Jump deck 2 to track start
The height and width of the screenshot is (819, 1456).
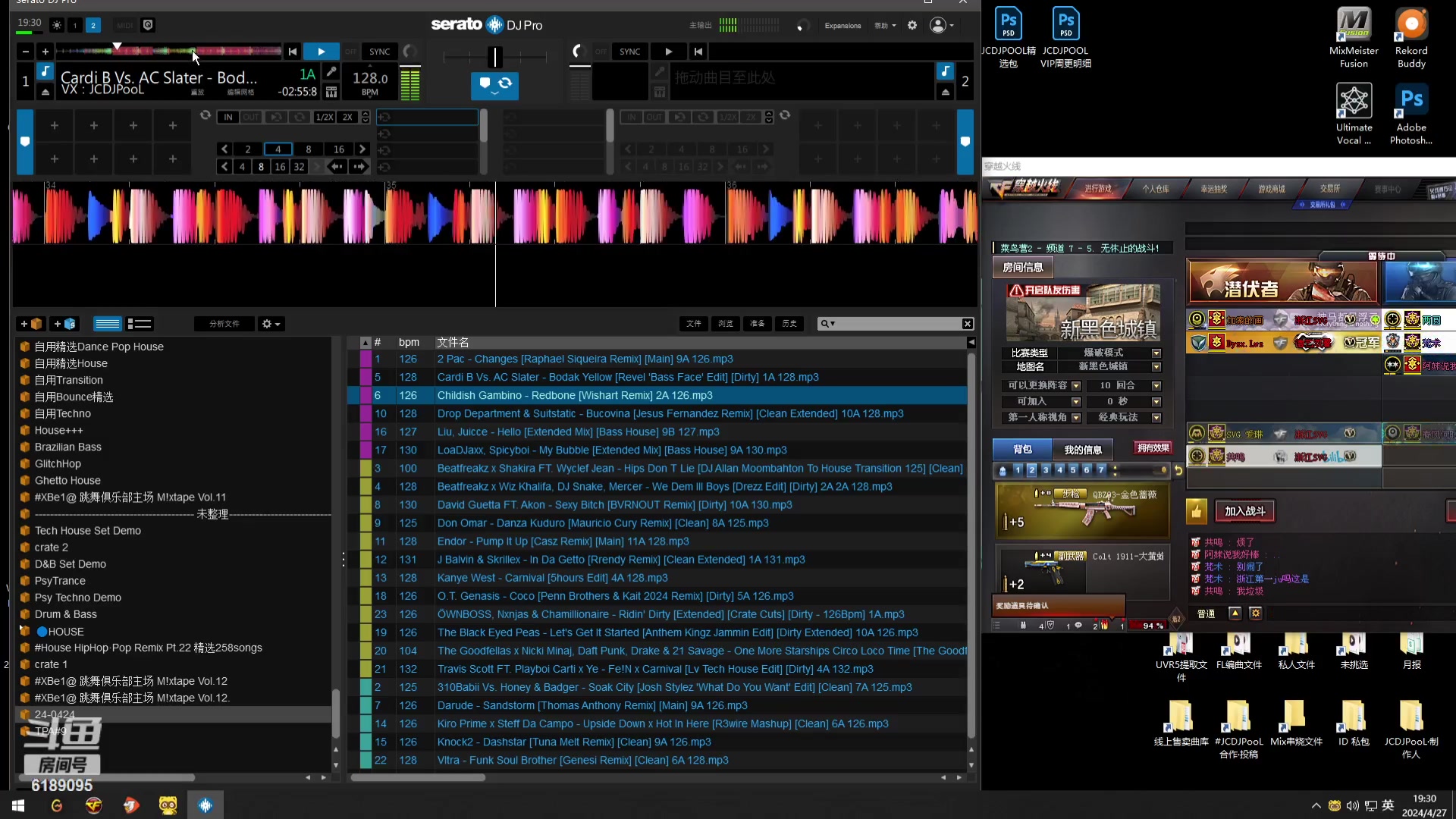698,52
